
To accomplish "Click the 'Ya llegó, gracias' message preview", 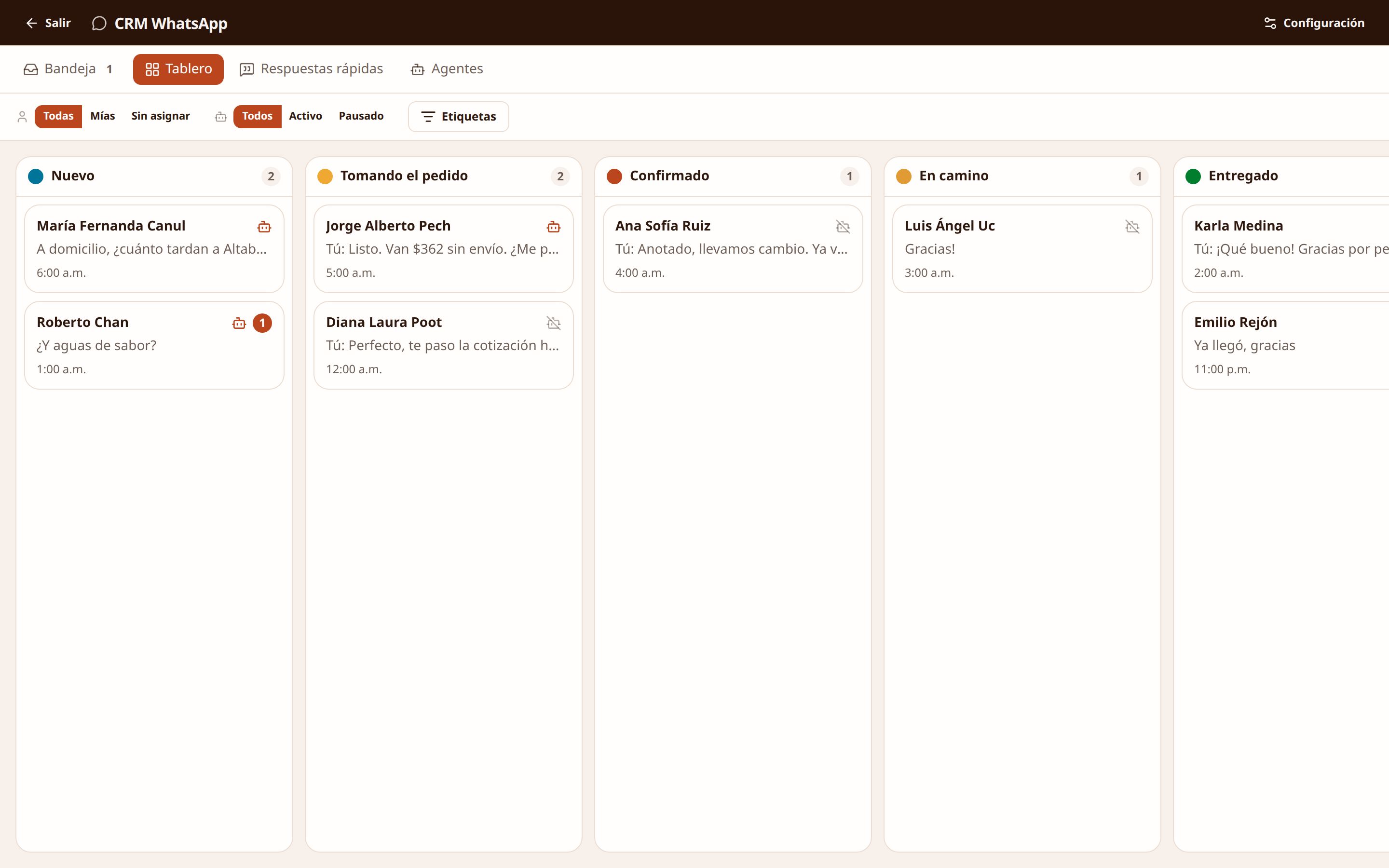I will pyautogui.click(x=1244, y=346).
